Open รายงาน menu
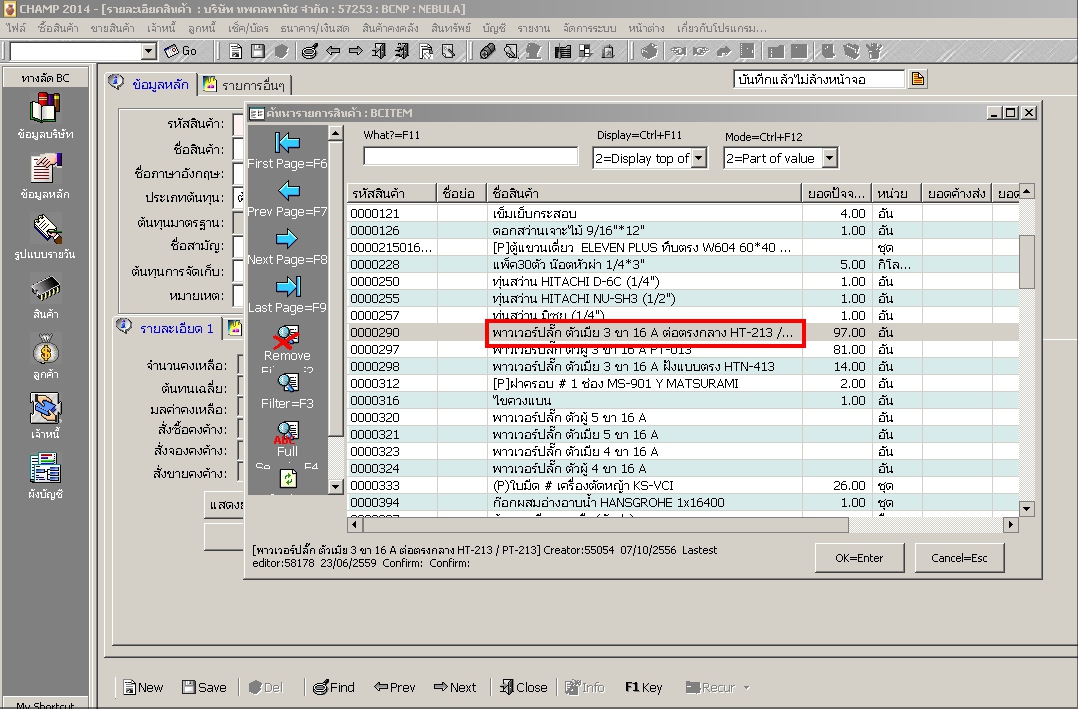The height and width of the screenshot is (709, 1078). coord(534,28)
